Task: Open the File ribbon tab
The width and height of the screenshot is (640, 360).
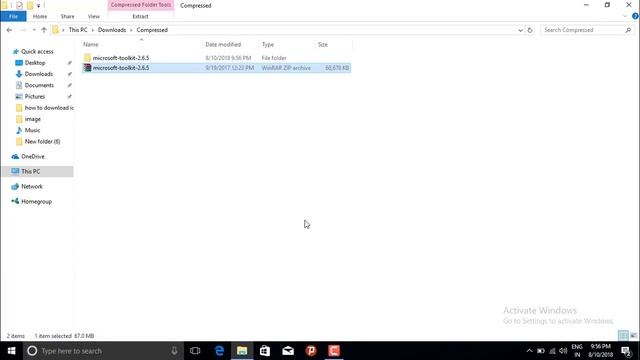Action: click(13, 16)
